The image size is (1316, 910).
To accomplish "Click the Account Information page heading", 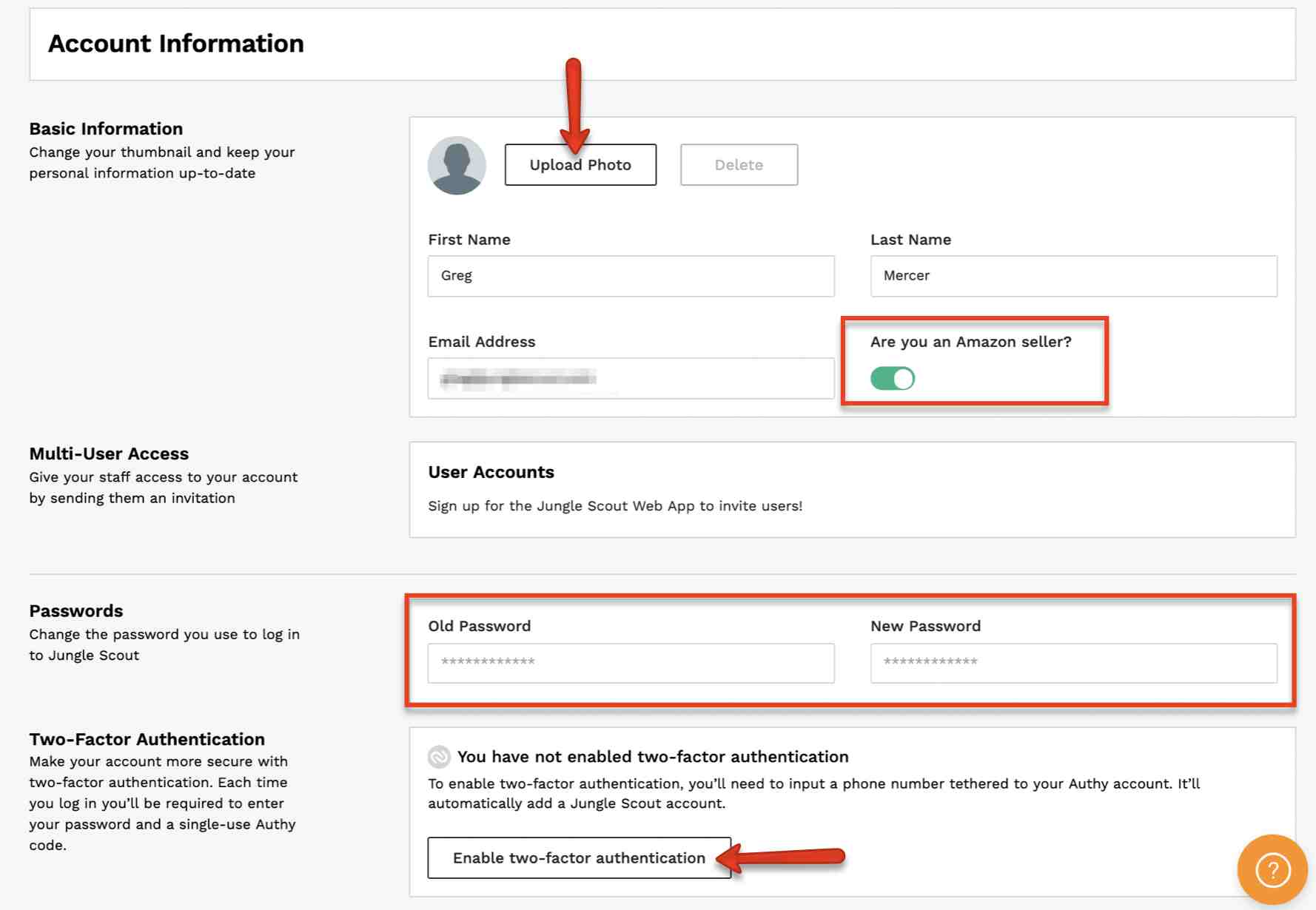I will [176, 44].
